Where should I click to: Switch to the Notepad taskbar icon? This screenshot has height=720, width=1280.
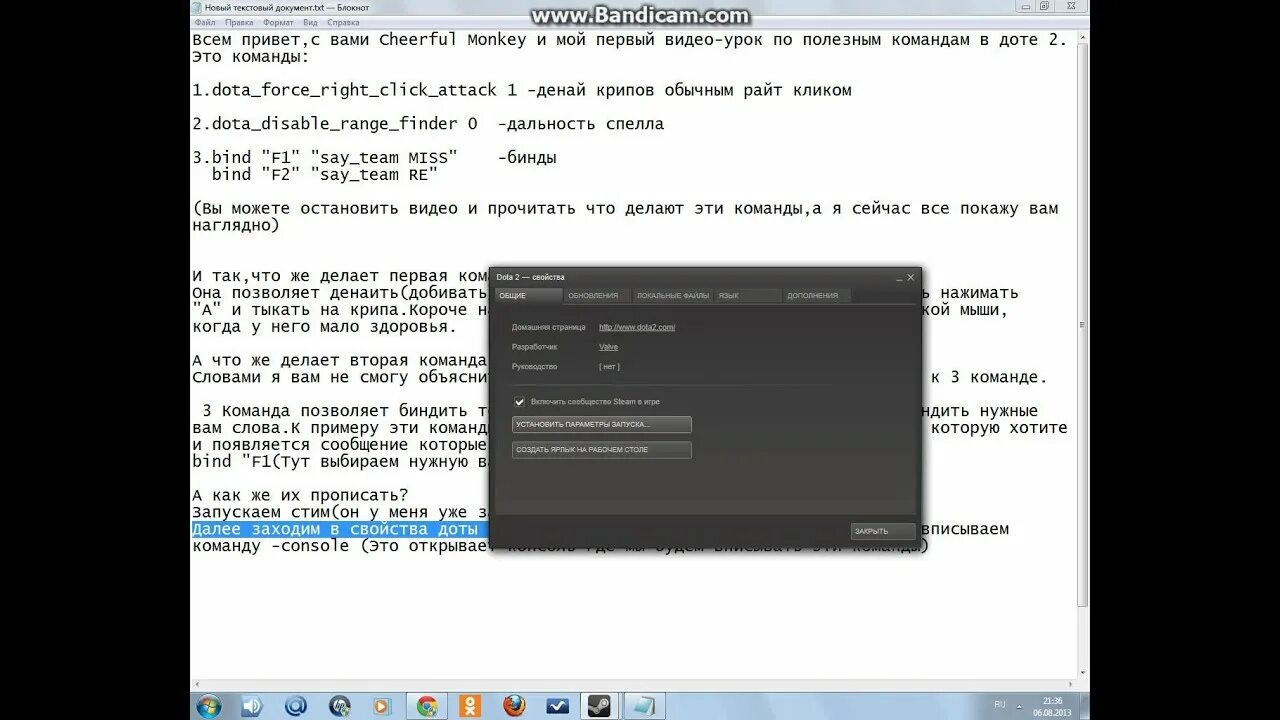point(645,706)
